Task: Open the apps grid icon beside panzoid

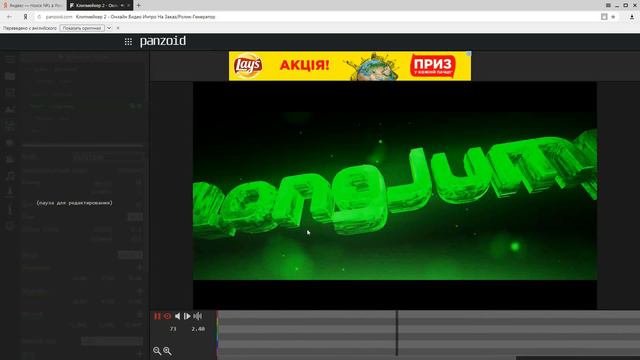Action: [x=128, y=42]
